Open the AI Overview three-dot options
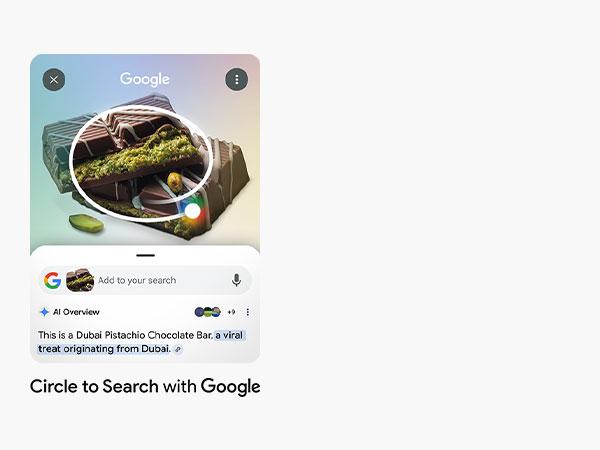The height and width of the screenshot is (450, 600). click(x=248, y=312)
